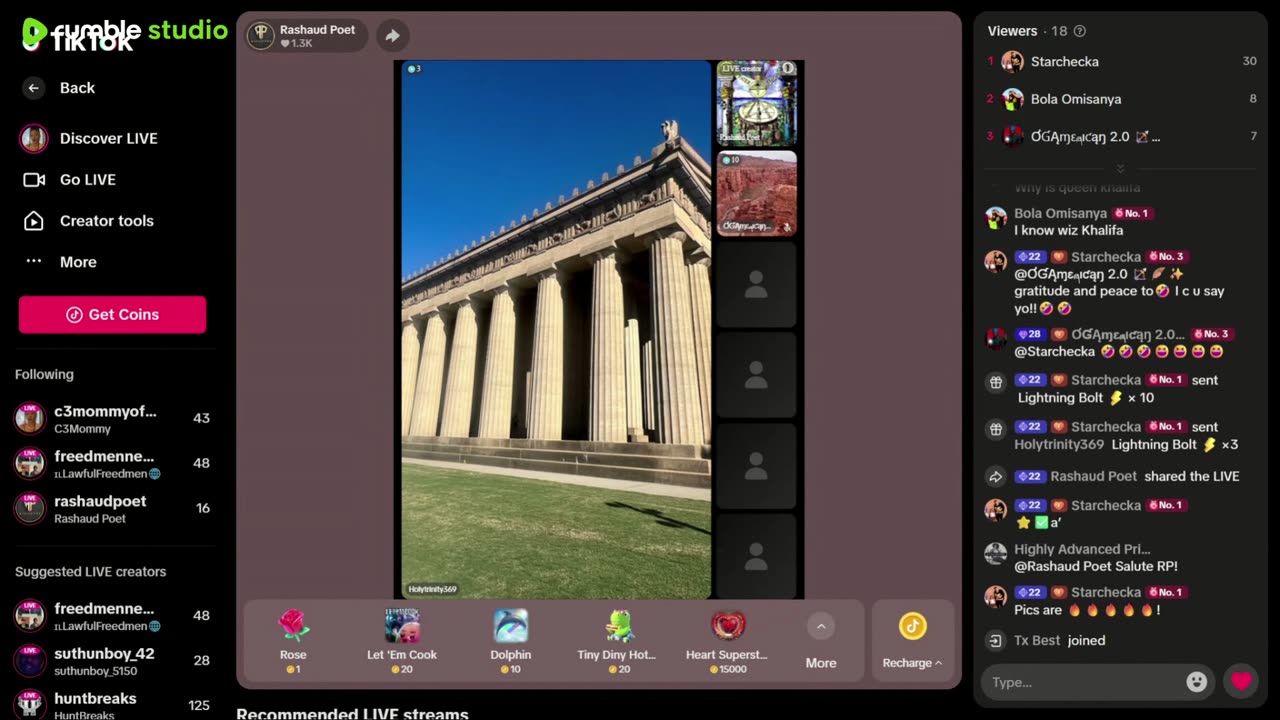The image size is (1280, 720).
Task: Select the red canyon guest thumbnail
Action: 757,193
